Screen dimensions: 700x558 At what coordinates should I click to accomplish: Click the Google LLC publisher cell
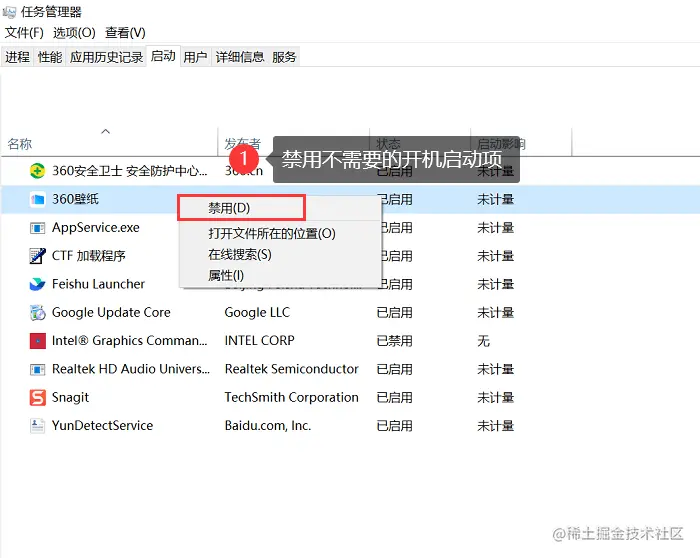click(x=257, y=312)
